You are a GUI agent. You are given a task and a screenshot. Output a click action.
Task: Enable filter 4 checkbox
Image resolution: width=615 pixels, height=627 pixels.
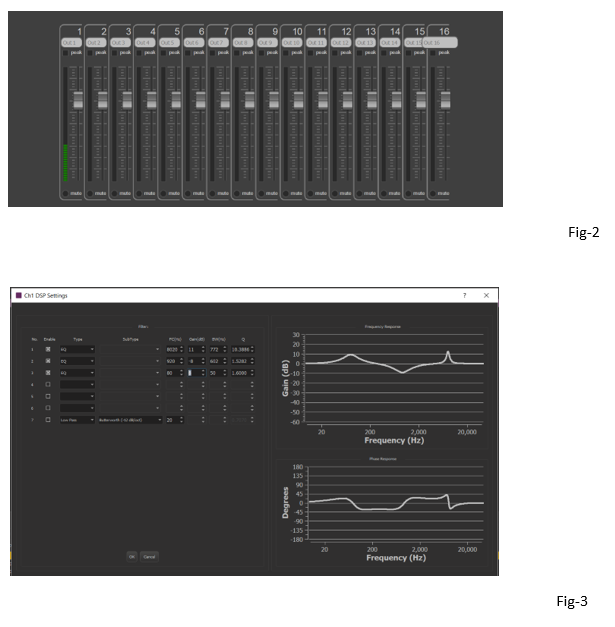click(48, 384)
